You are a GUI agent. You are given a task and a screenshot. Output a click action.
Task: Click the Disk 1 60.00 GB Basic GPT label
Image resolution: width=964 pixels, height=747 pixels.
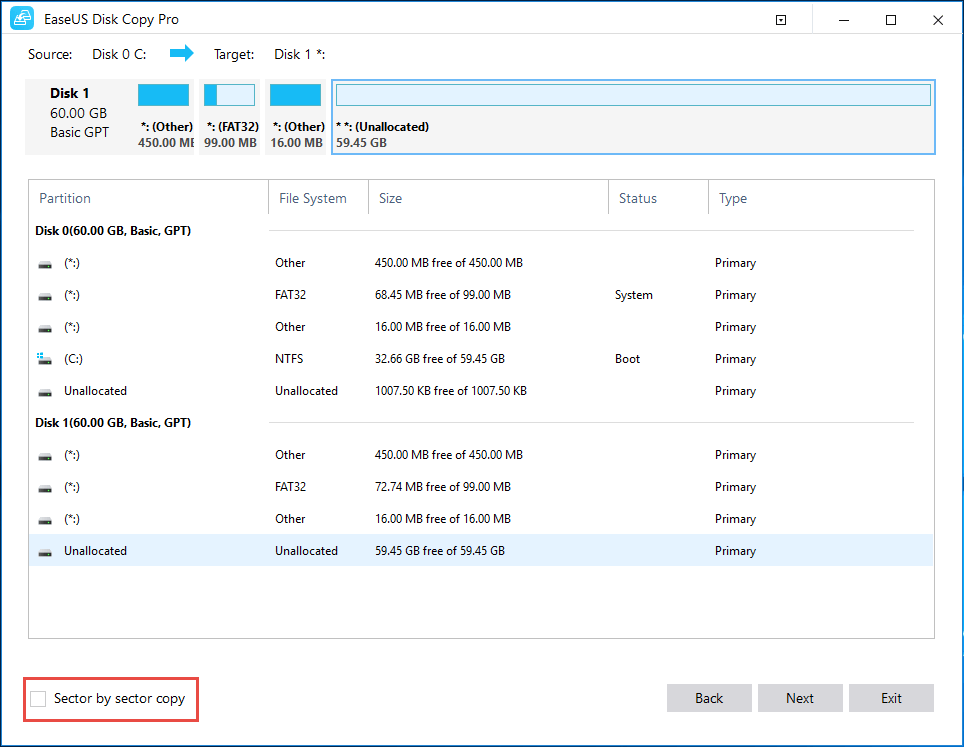pos(79,113)
